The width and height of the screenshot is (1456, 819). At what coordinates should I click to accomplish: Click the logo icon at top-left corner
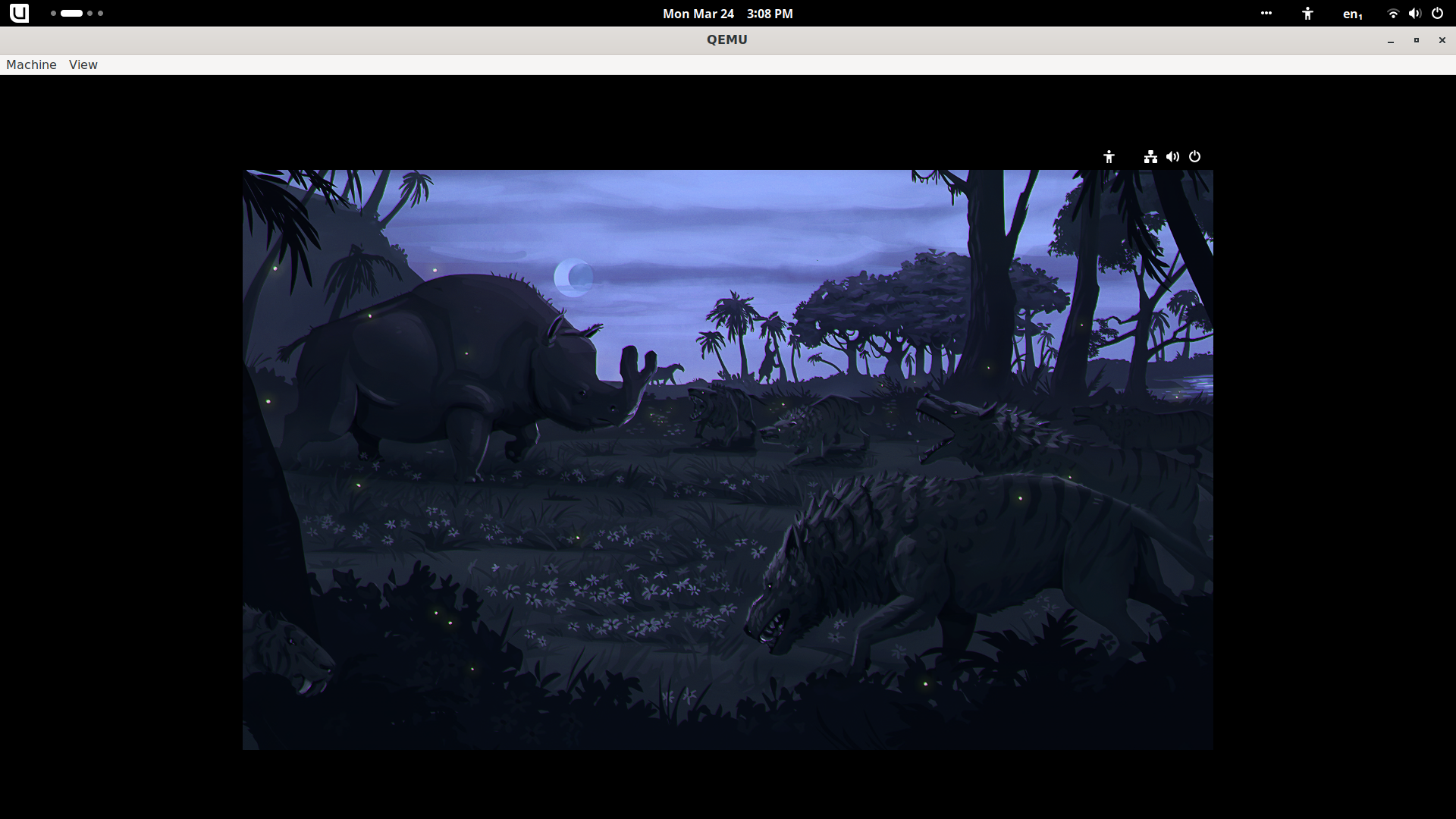pyautogui.click(x=19, y=13)
